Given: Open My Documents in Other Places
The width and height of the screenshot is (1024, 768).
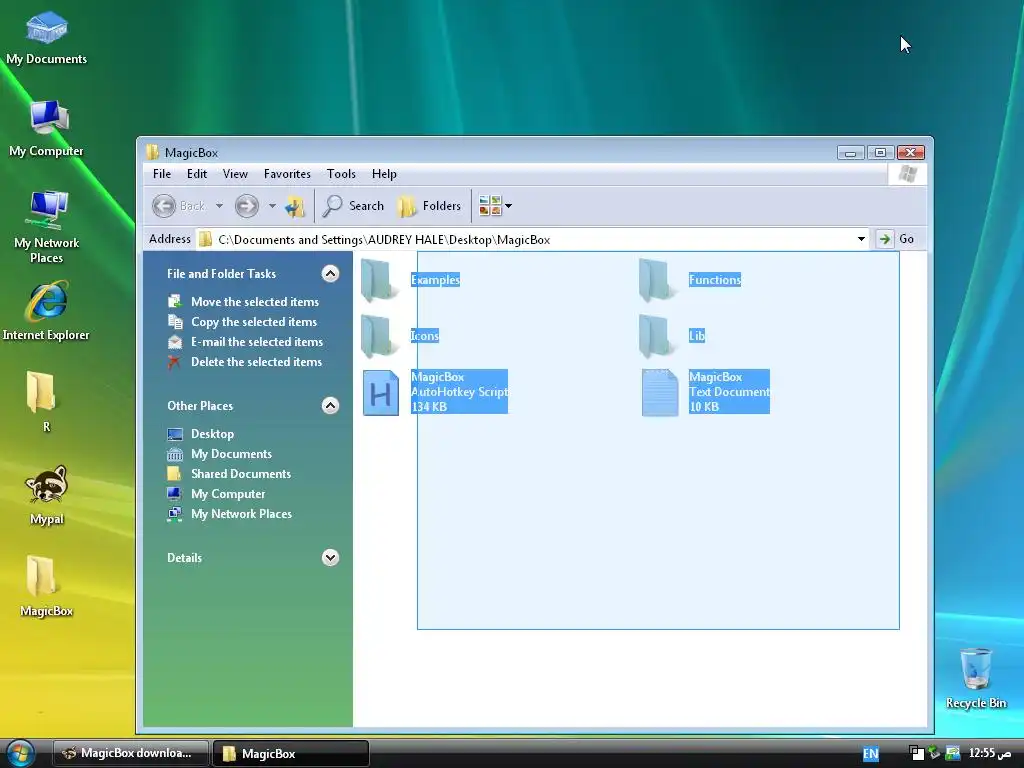Looking at the screenshot, I should point(219,454).
